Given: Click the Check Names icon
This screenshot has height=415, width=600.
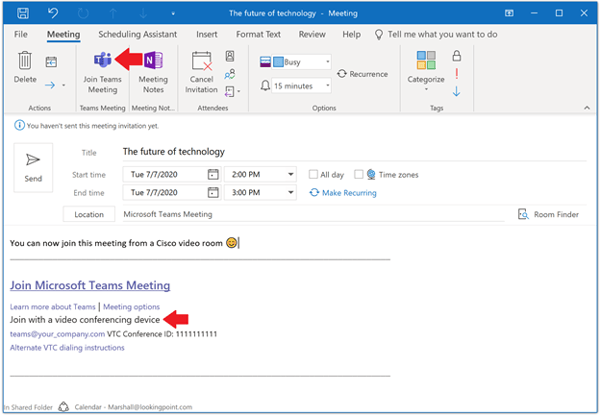Looking at the screenshot, I should 230,74.
